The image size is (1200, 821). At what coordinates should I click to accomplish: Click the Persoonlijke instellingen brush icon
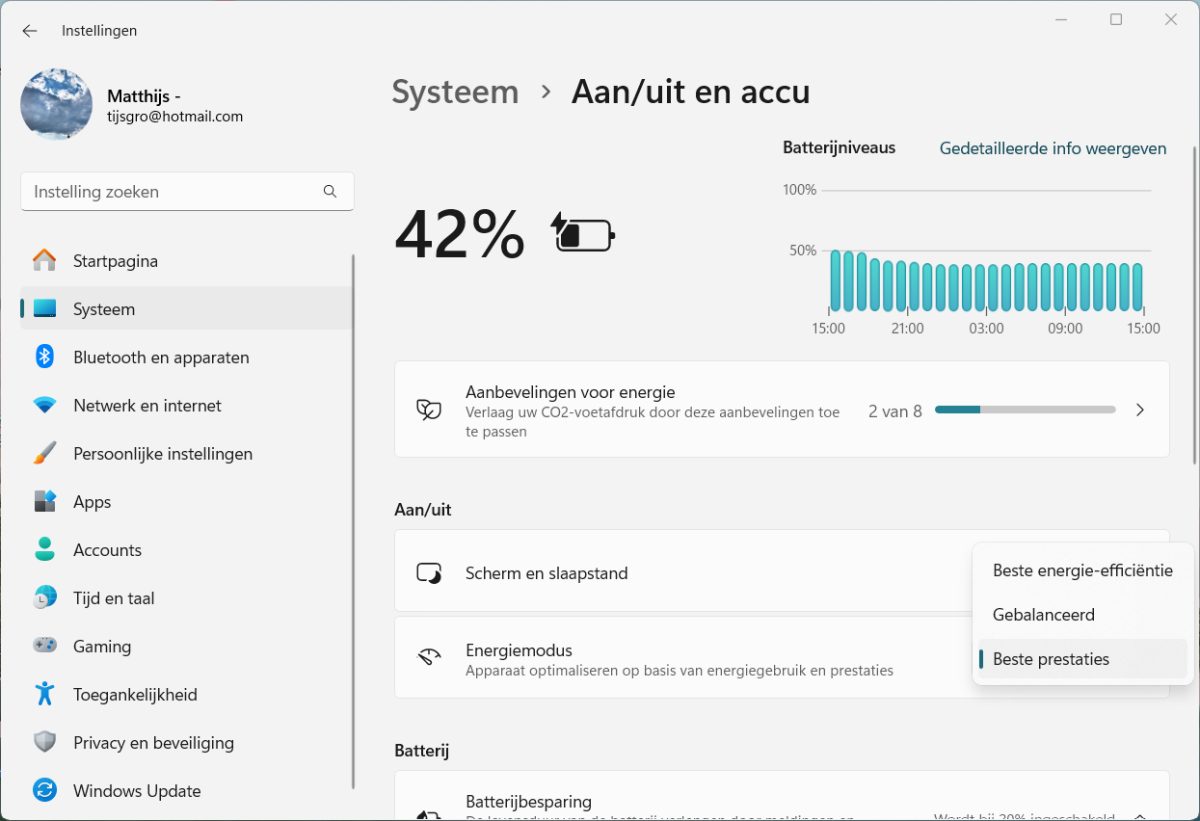pos(45,454)
